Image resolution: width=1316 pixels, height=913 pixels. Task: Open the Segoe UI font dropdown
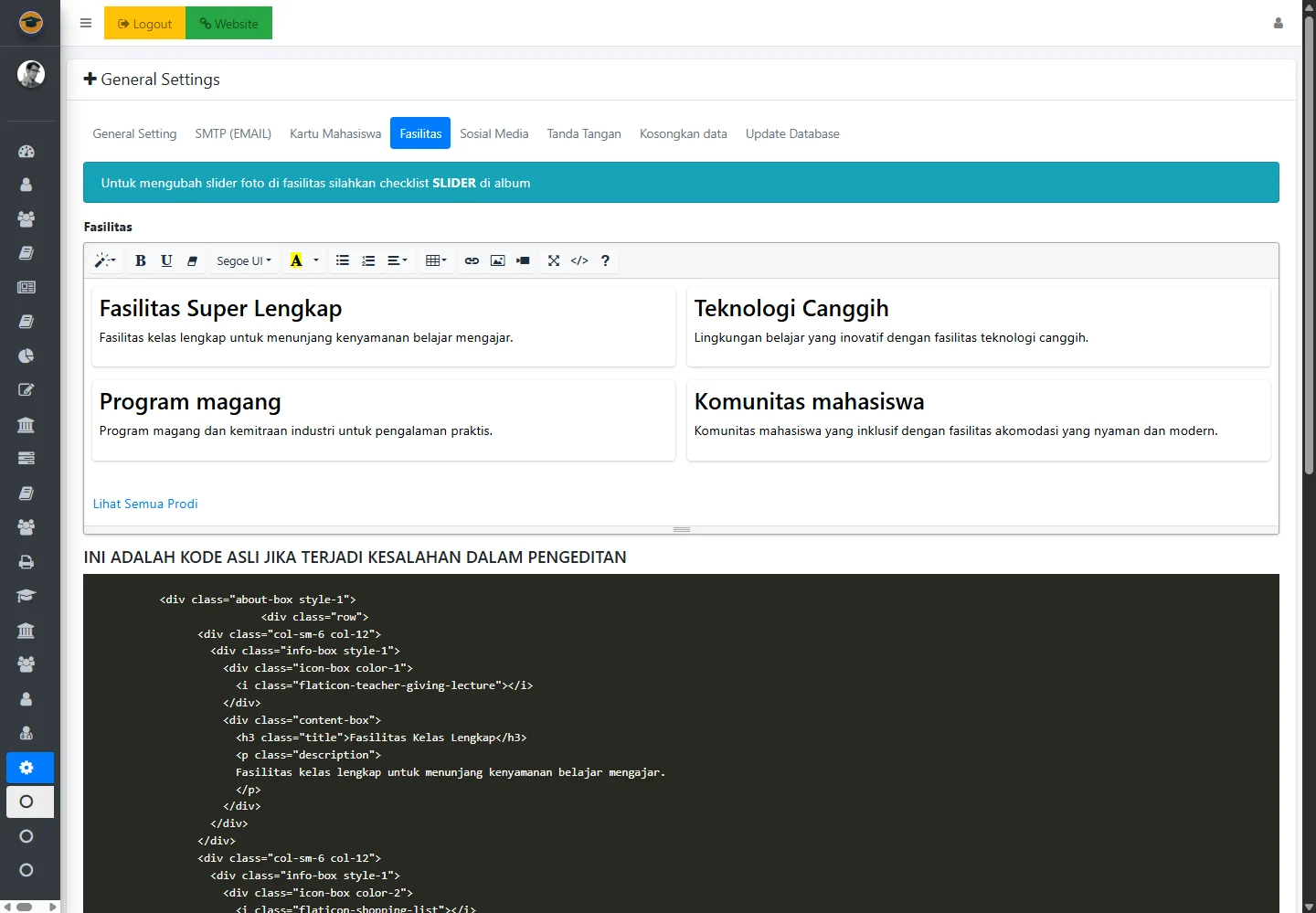(x=243, y=260)
